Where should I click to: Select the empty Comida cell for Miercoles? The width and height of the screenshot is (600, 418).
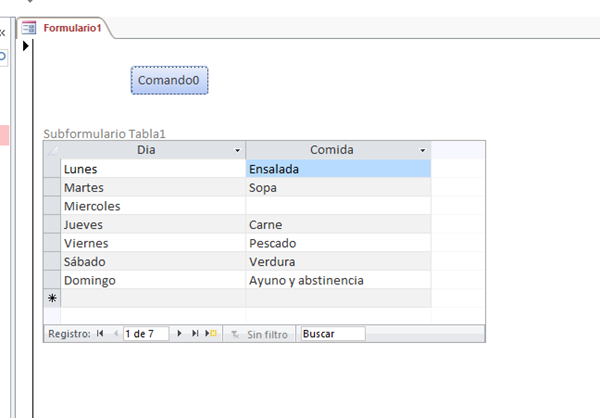point(338,206)
